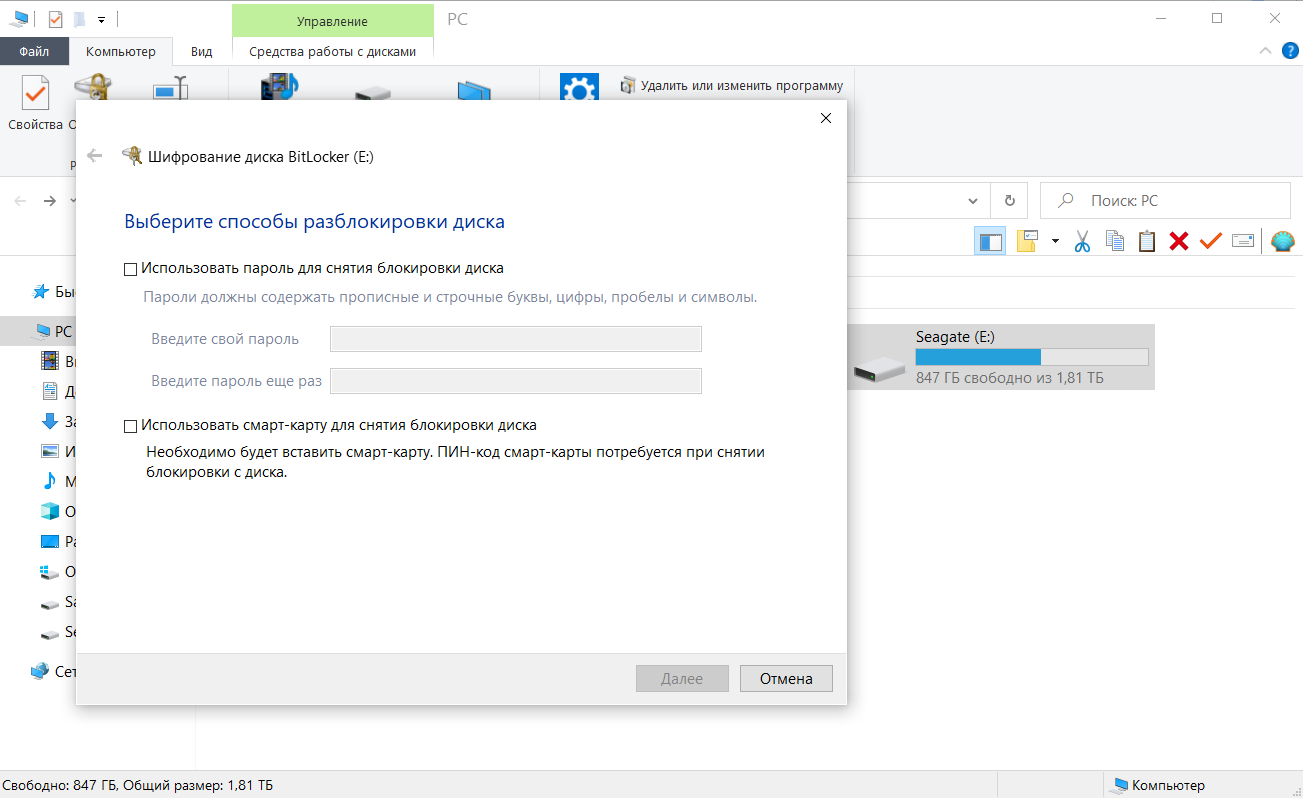Click the properties checkmark in quick access toolbar
1303x798 pixels.
(x=55, y=19)
